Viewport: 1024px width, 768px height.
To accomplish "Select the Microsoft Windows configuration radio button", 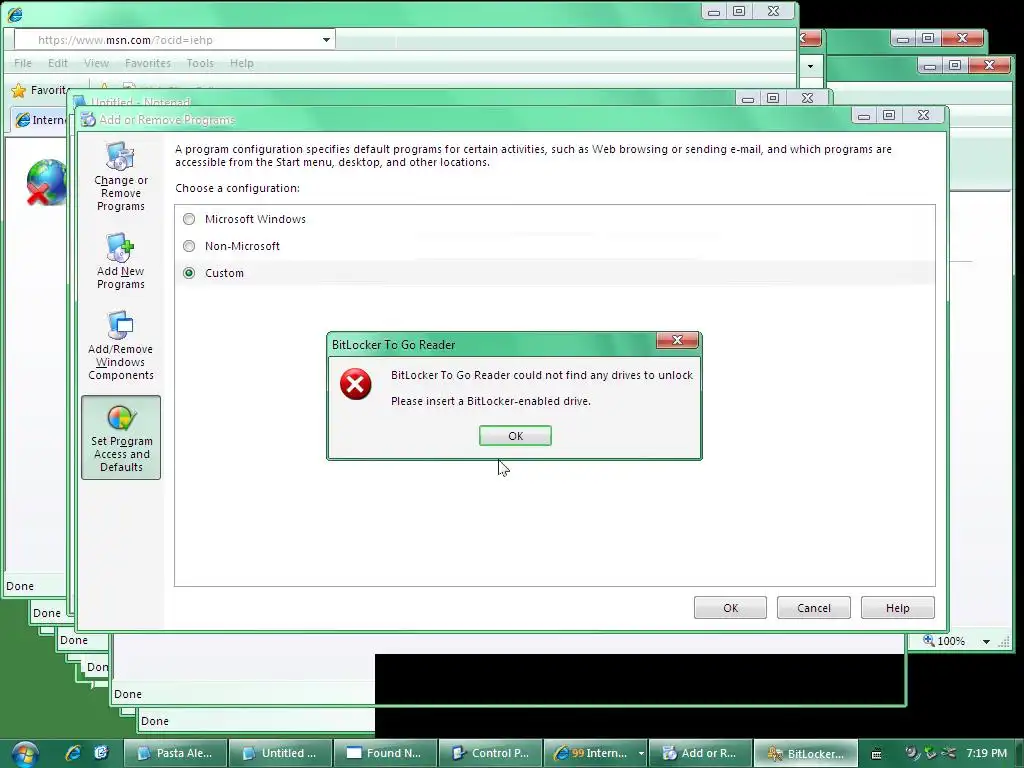I will pyautogui.click(x=189, y=219).
